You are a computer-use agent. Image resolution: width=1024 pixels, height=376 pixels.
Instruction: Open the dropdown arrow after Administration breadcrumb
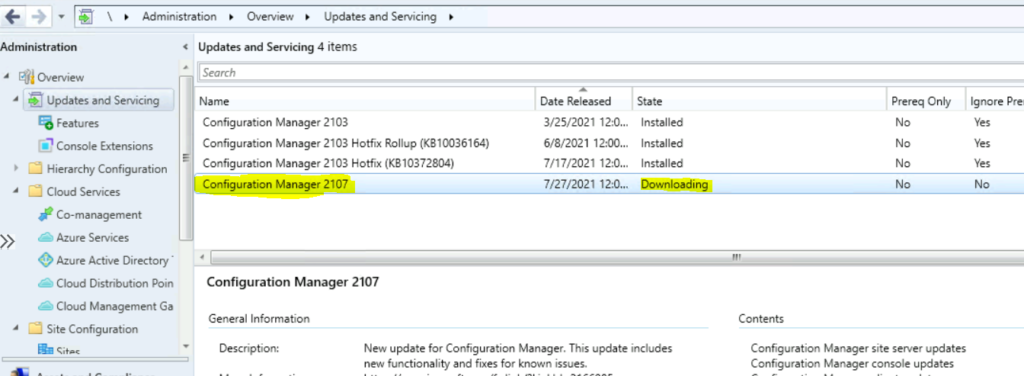(x=231, y=18)
